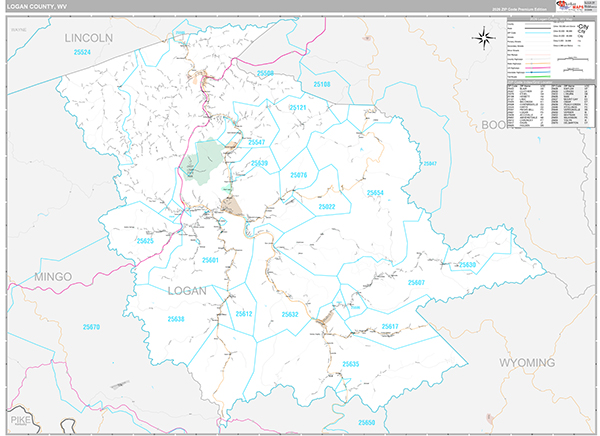Click ZIP code label 25638

pos(176,319)
